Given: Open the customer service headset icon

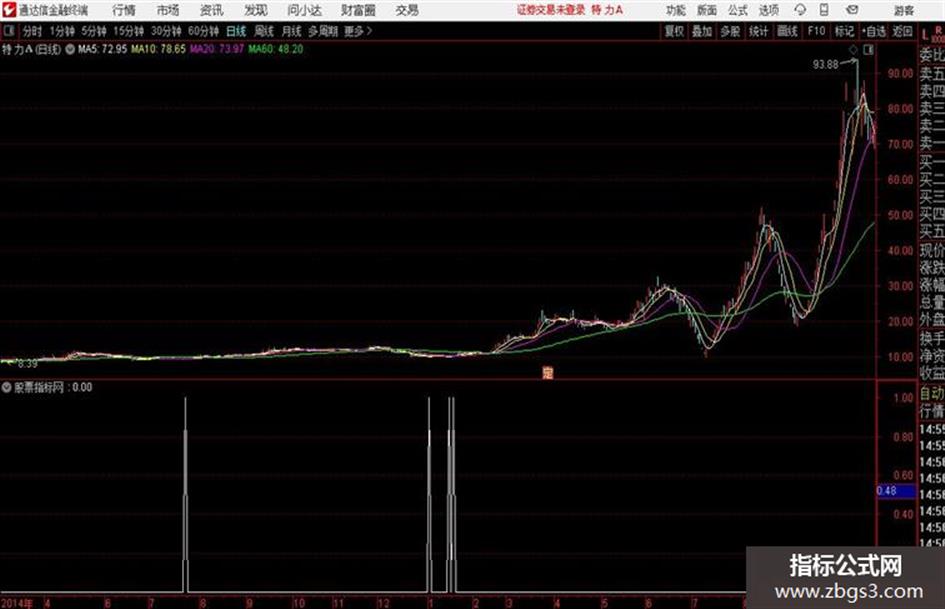Looking at the screenshot, I should click(x=800, y=10).
